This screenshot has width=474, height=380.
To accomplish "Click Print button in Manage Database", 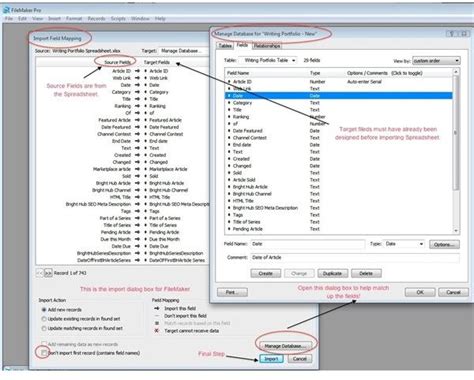I will (x=232, y=292).
